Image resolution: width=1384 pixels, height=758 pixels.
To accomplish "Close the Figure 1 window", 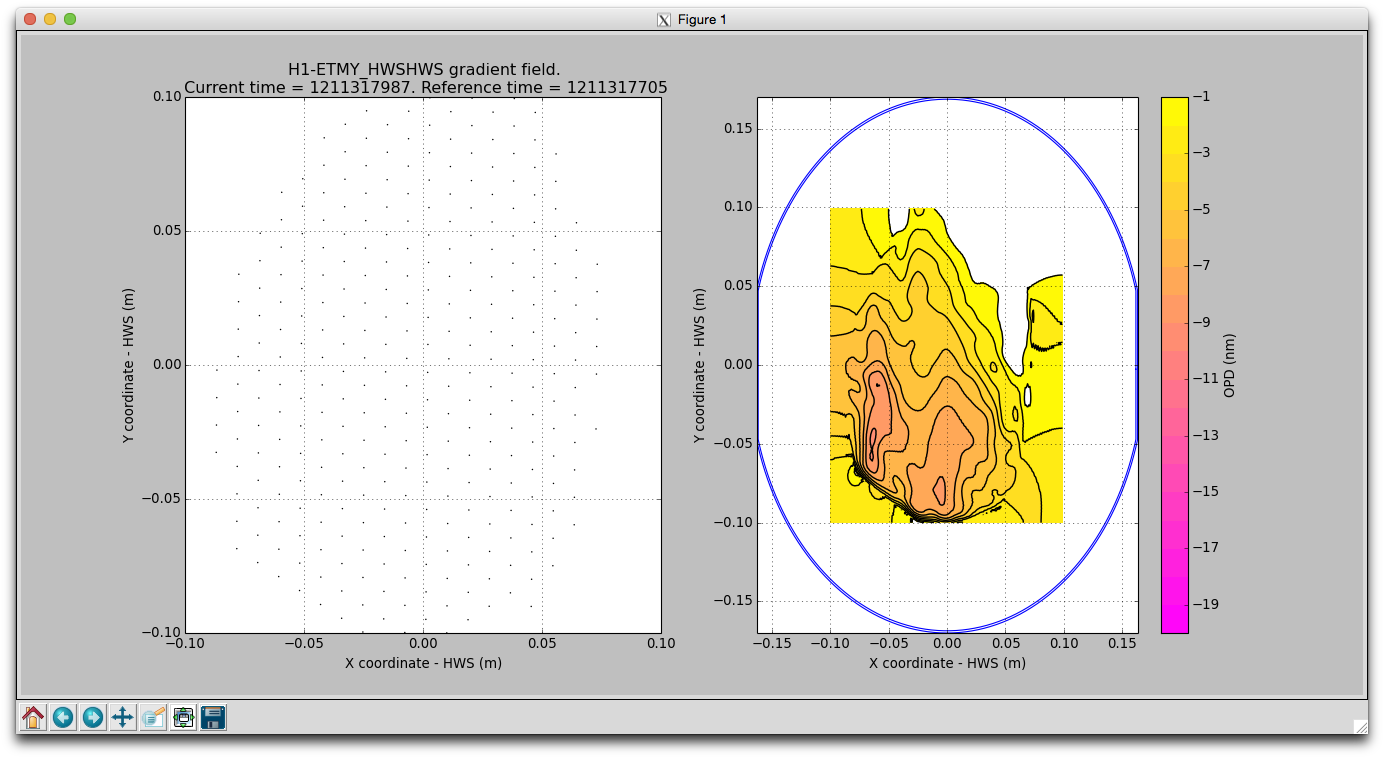I will (x=30, y=19).
